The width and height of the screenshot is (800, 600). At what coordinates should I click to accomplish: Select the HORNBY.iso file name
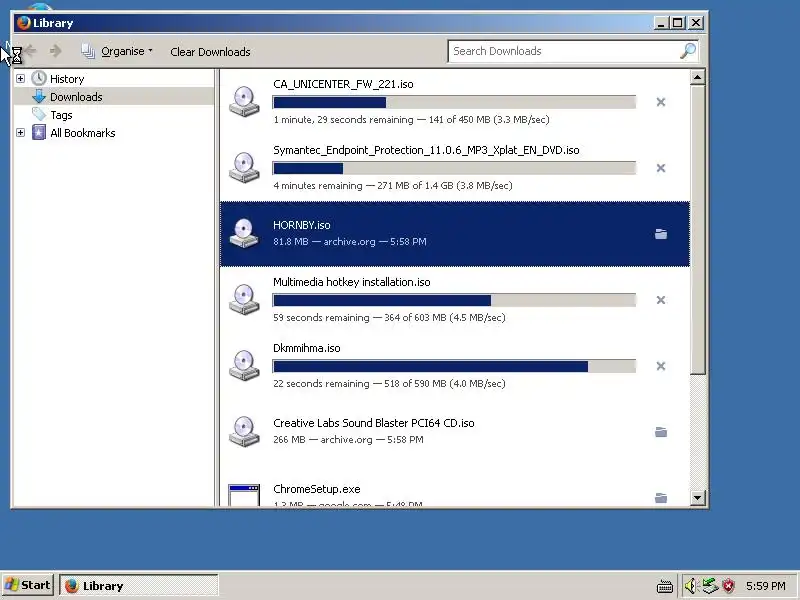coord(302,225)
